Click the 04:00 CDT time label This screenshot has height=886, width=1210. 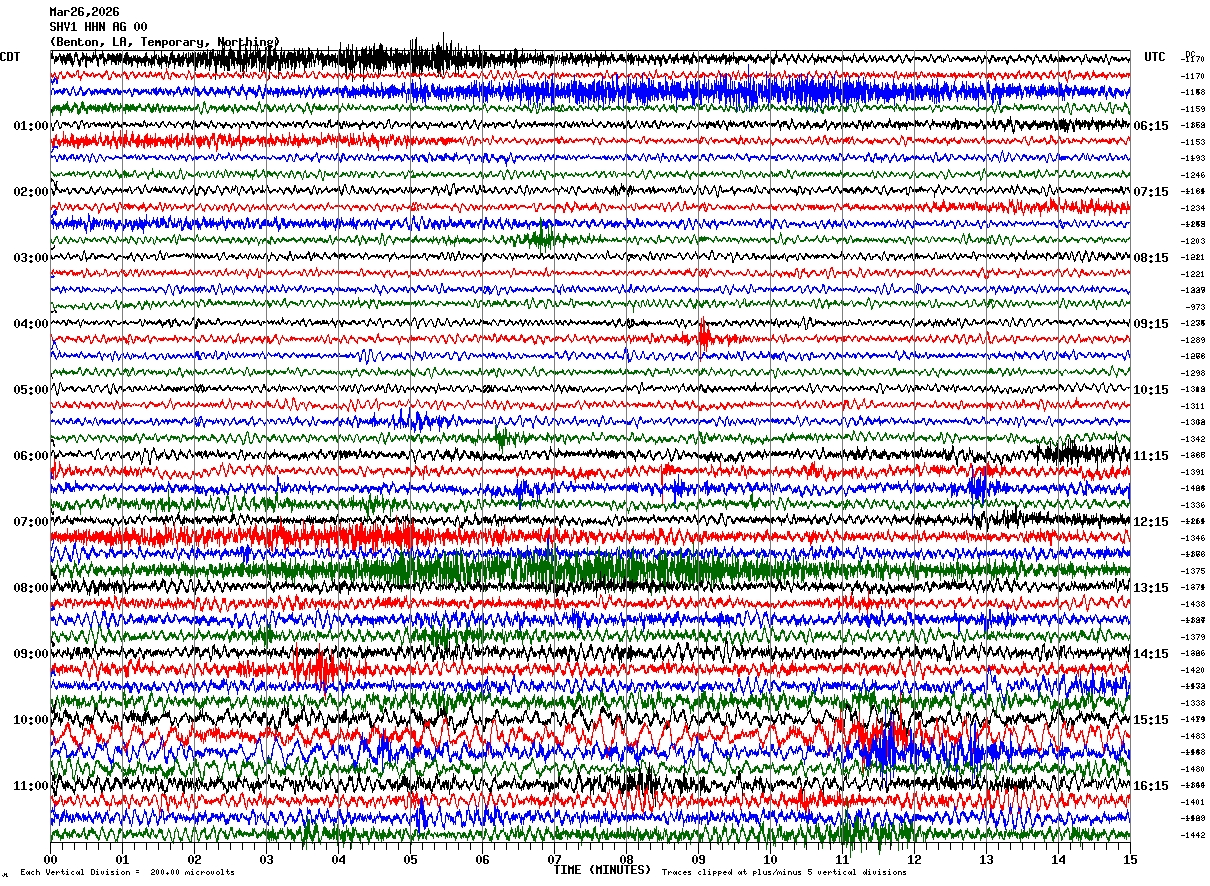[31, 324]
